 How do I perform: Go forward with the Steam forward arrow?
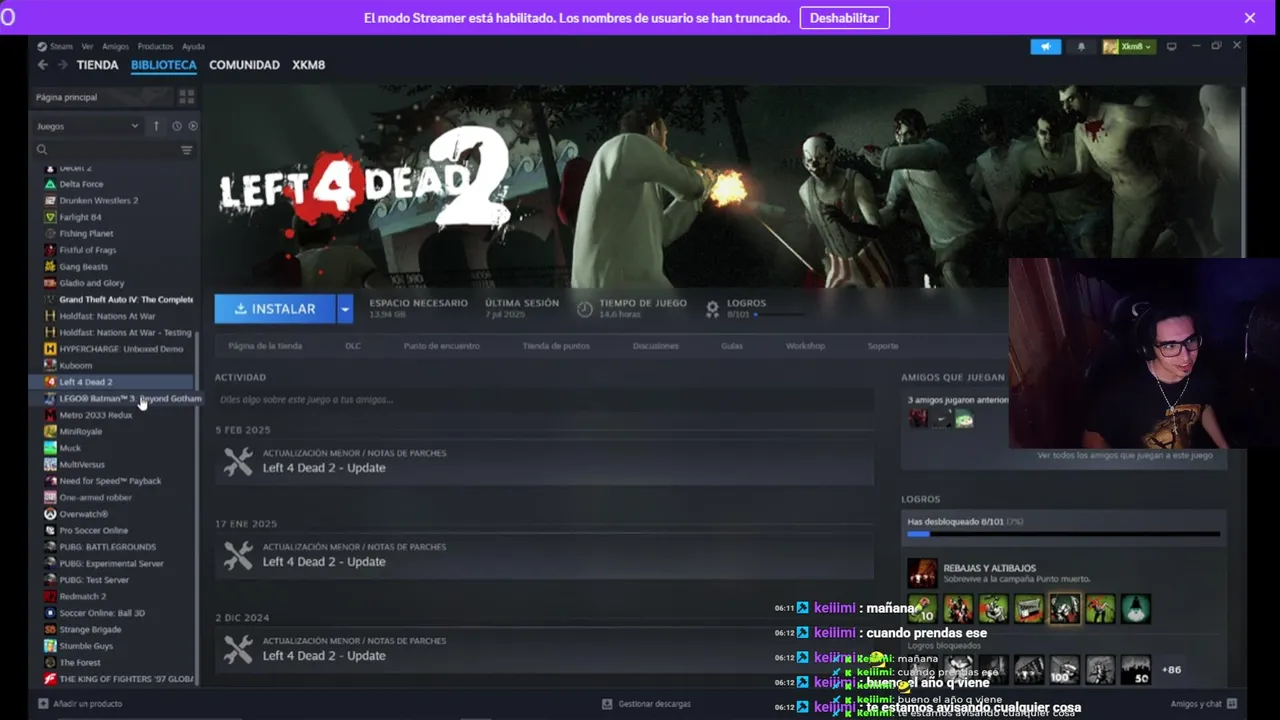point(62,65)
